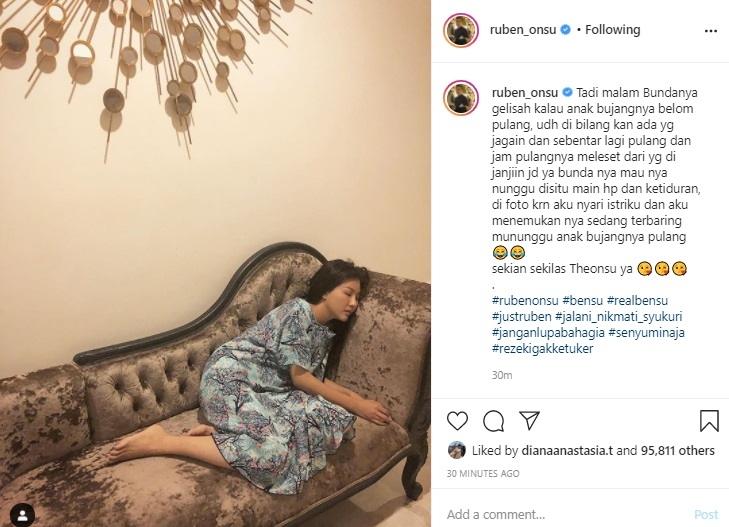Open the #rubenonsu hashtag
Image resolution: width=729 pixels, height=527 pixels.
[525, 300]
